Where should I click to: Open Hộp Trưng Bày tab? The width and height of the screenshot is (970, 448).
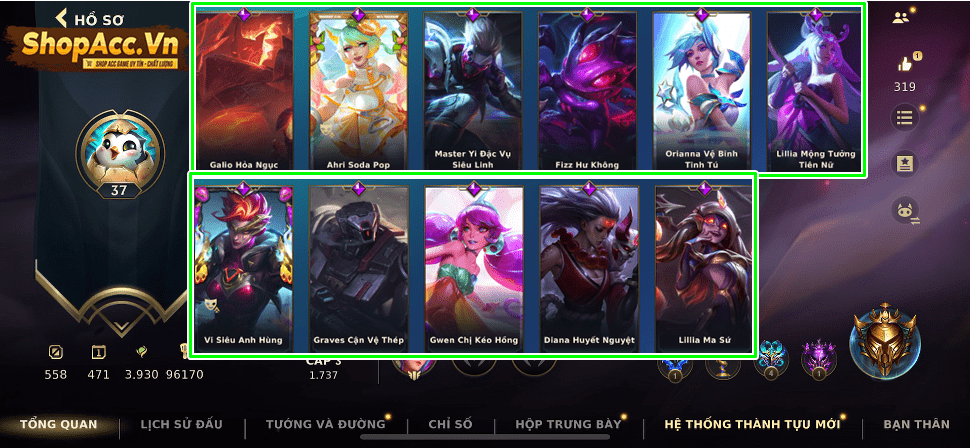point(568,424)
